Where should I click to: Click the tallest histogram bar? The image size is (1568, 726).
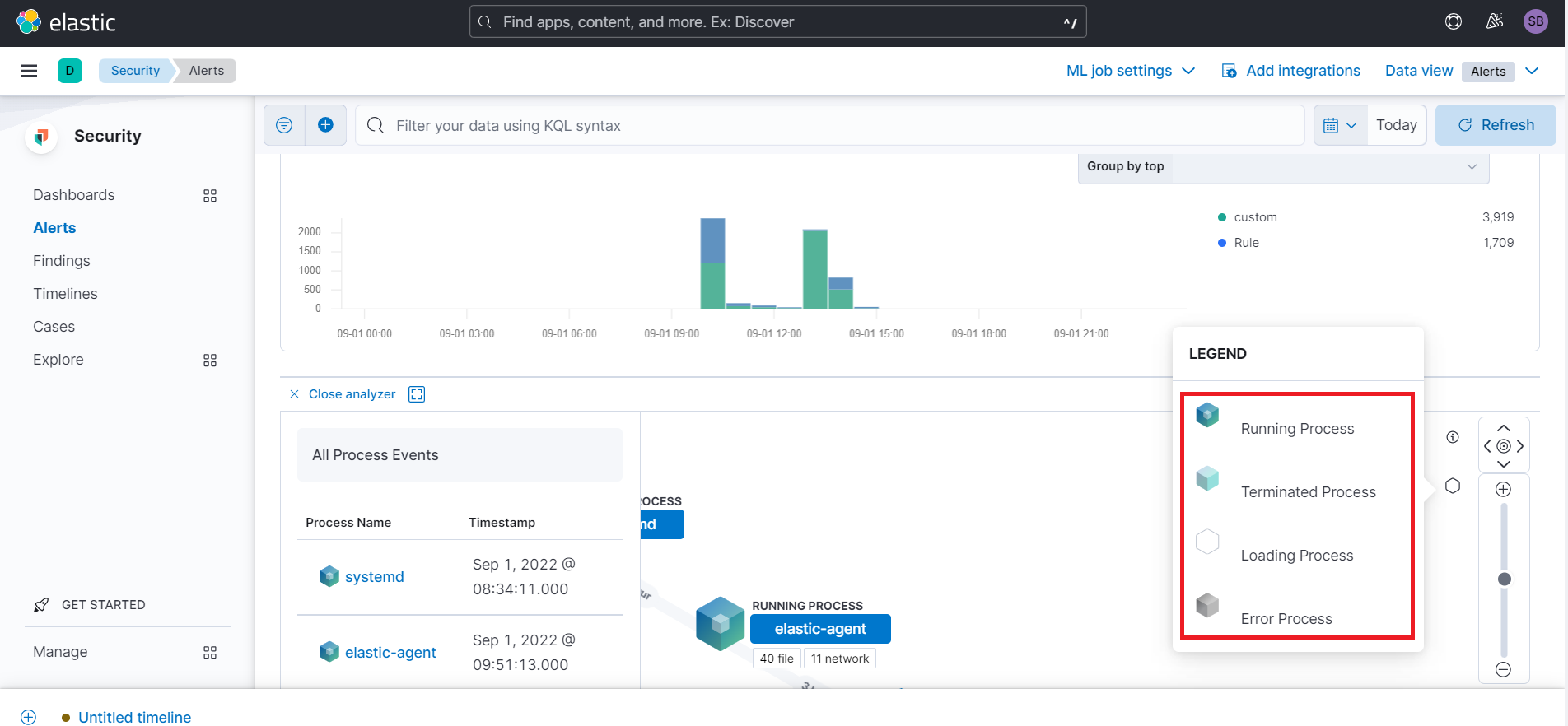coord(712,263)
